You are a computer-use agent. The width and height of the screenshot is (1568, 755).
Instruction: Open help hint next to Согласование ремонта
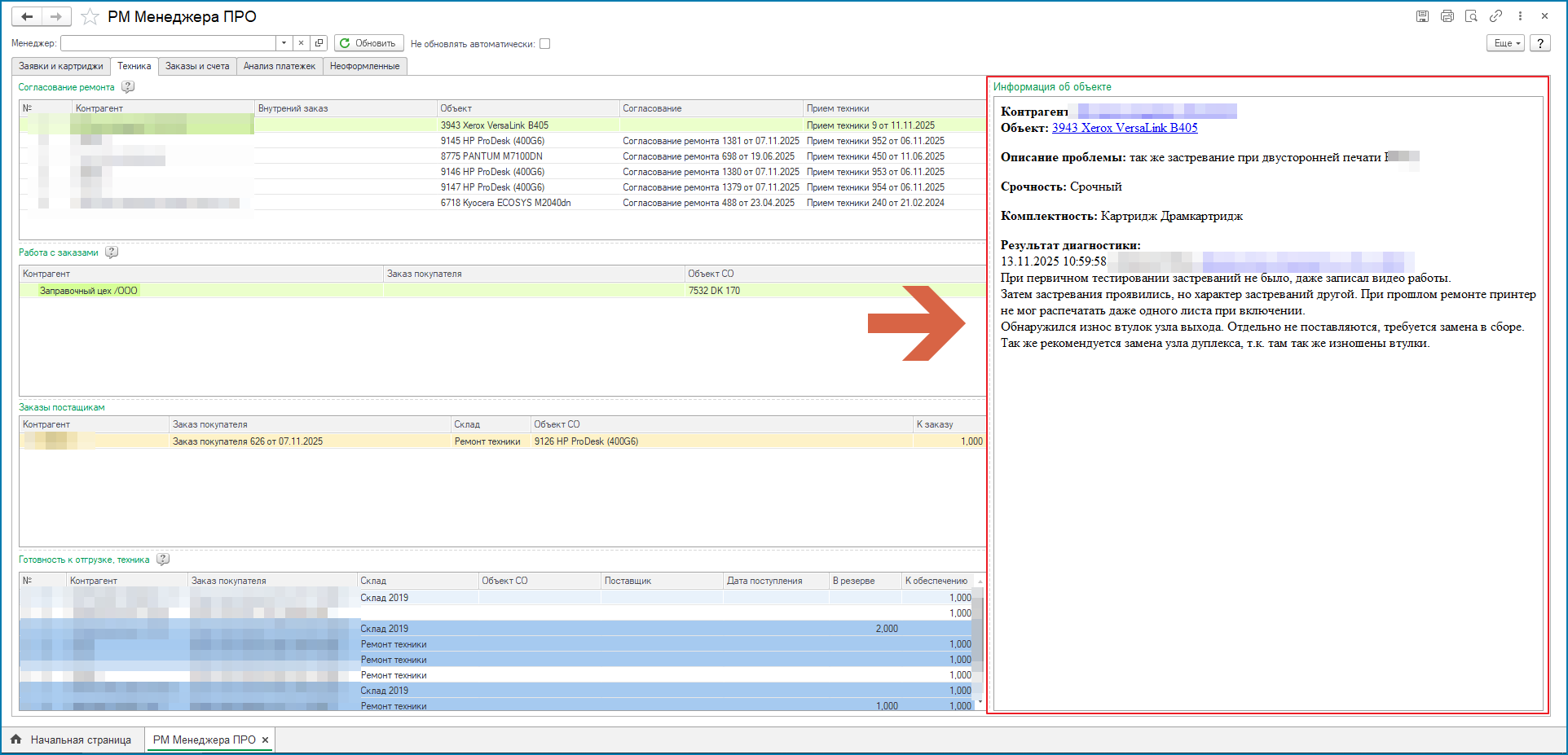(128, 87)
